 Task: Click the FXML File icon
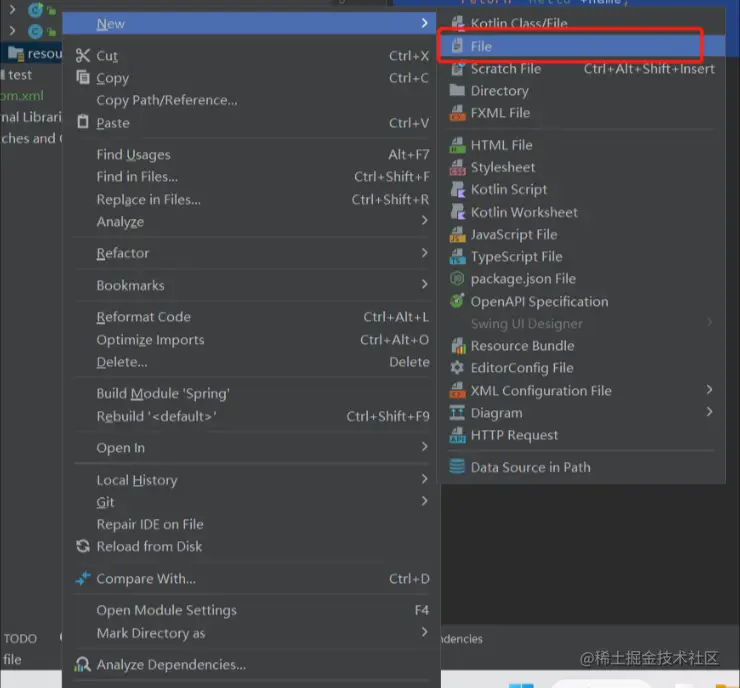457,113
